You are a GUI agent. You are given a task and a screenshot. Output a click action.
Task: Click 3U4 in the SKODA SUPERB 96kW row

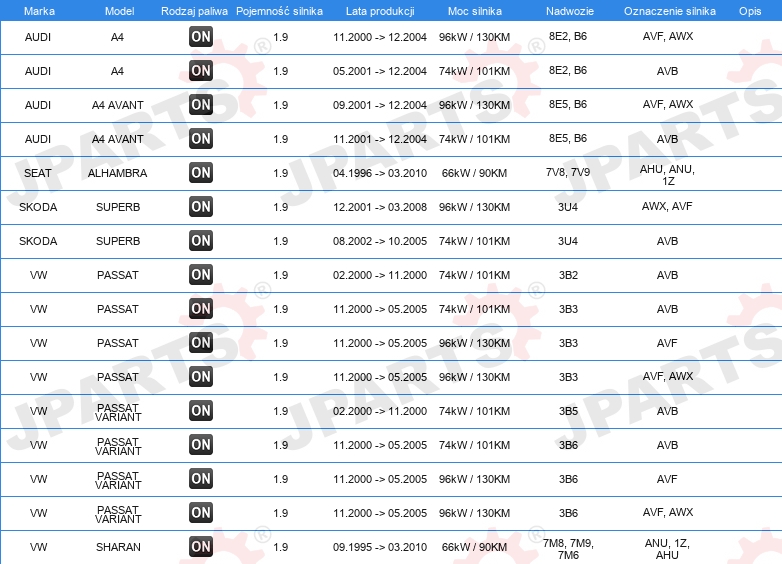tap(568, 207)
